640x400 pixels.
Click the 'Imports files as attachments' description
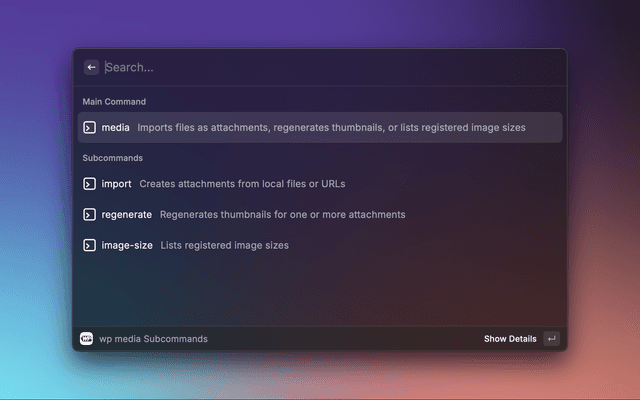[x=331, y=128]
